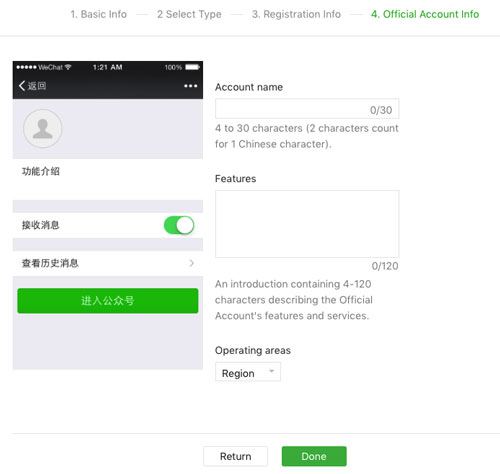500x474 pixels.
Task: Focus the Features text area
Action: 307,224
